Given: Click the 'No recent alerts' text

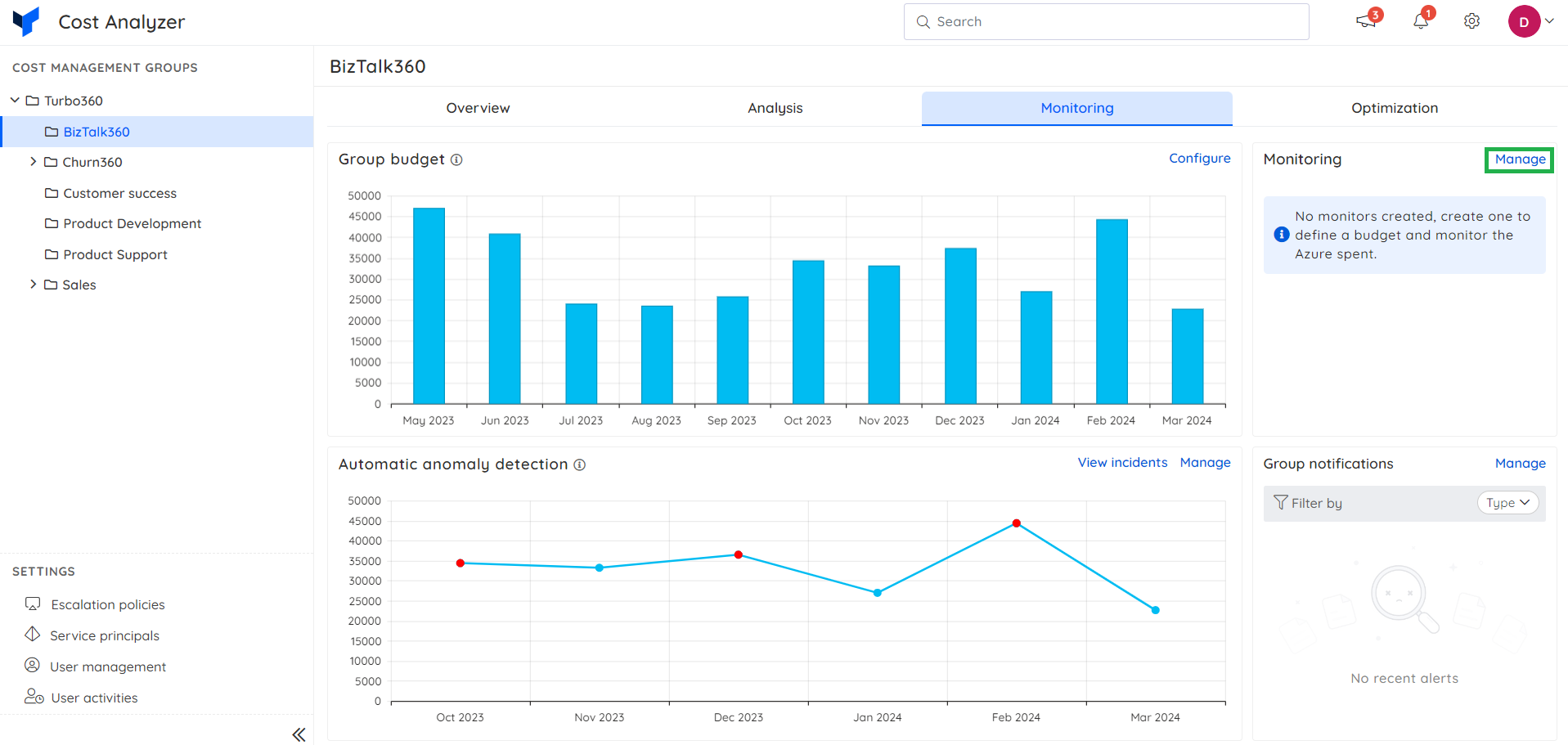Looking at the screenshot, I should tap(1404, 678).
